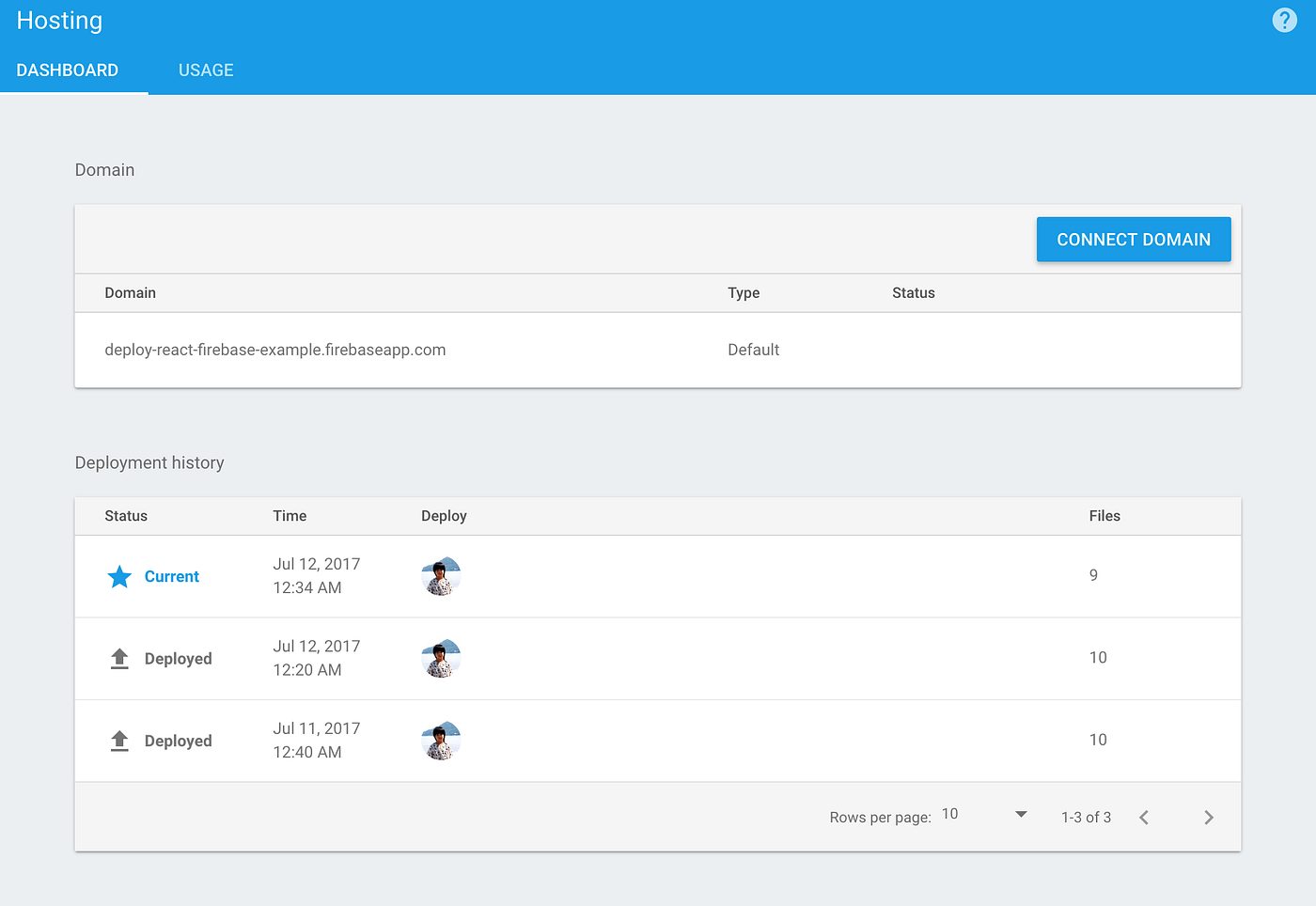Click the avatar on the Jul 12 12:20 AM deployment
Viewport: 1316px width, 906px height.
[x=441, y=658]
